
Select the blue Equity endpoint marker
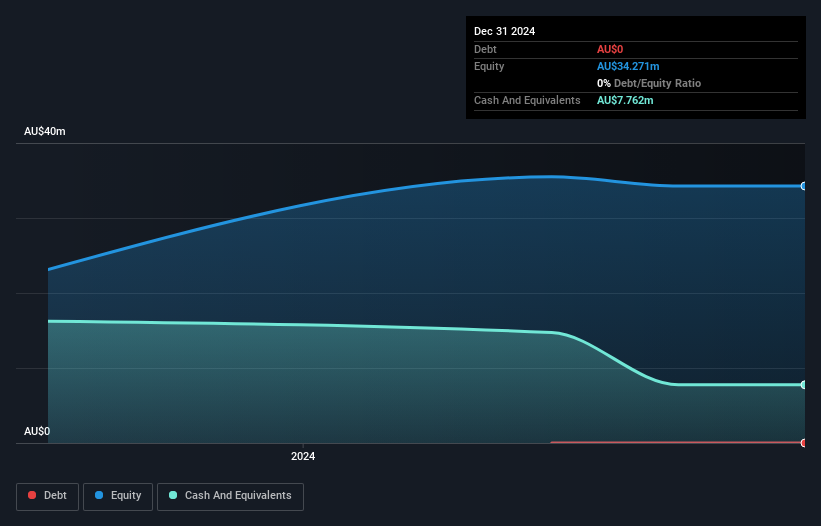coord(804,186)
